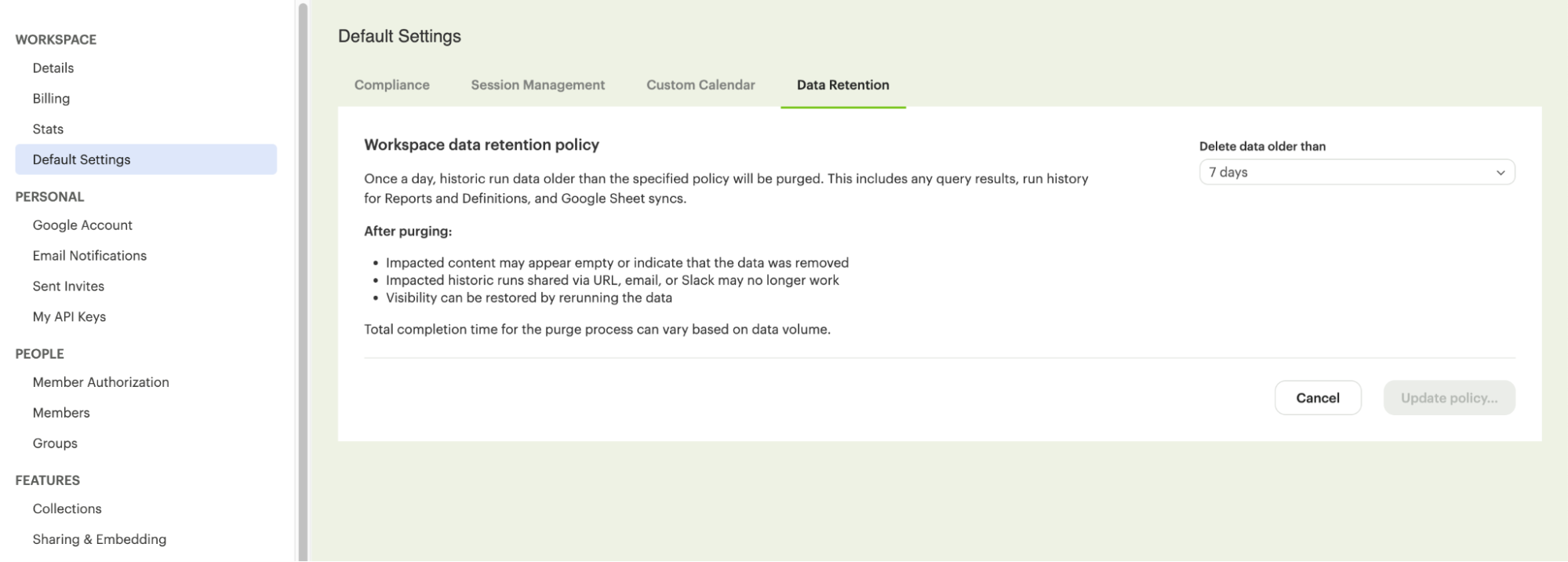Click the Update policy button

[x=1449, y=398]
